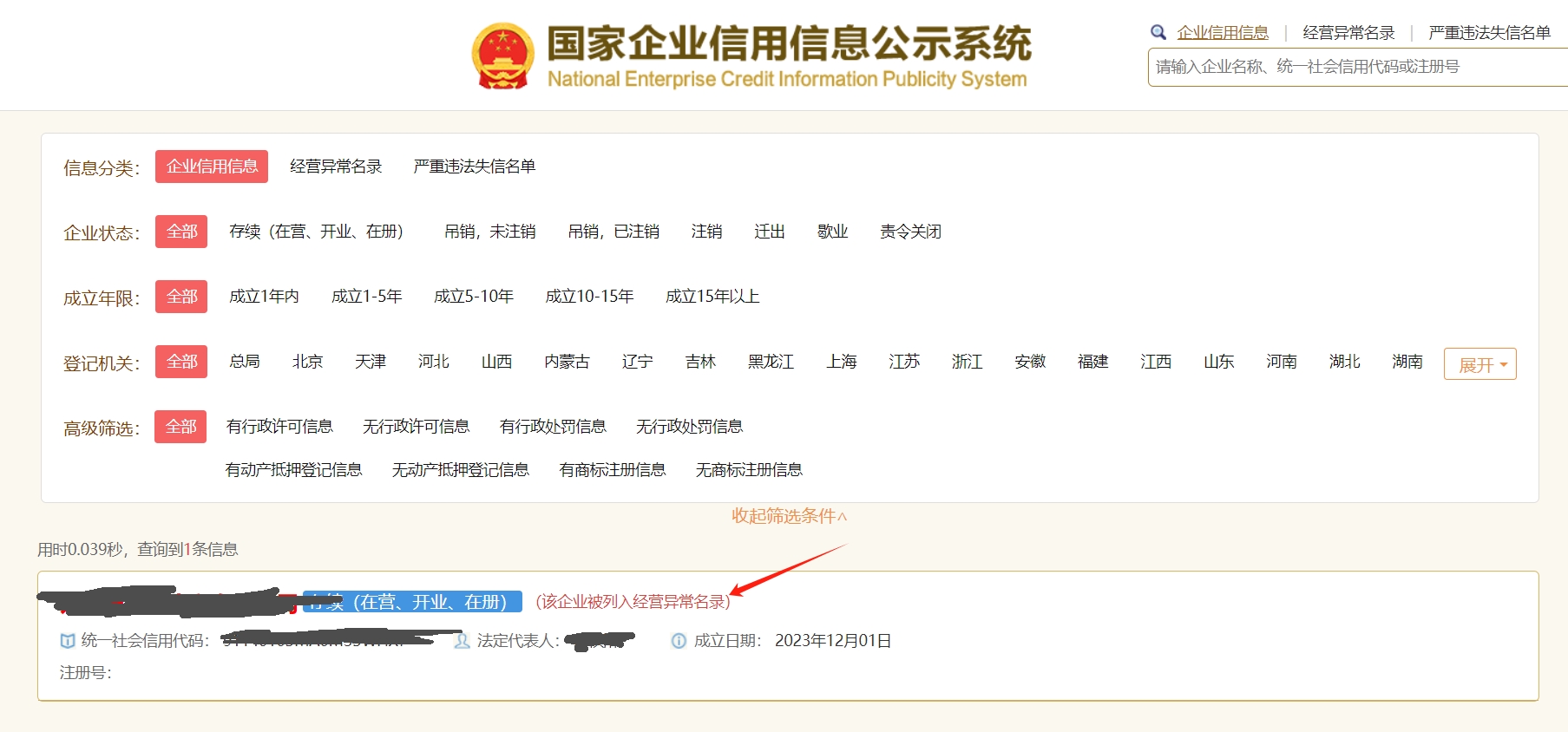Filter by 成立1-5年
The width and height of the screenshot is (1568, 732).
pos(367,297)
